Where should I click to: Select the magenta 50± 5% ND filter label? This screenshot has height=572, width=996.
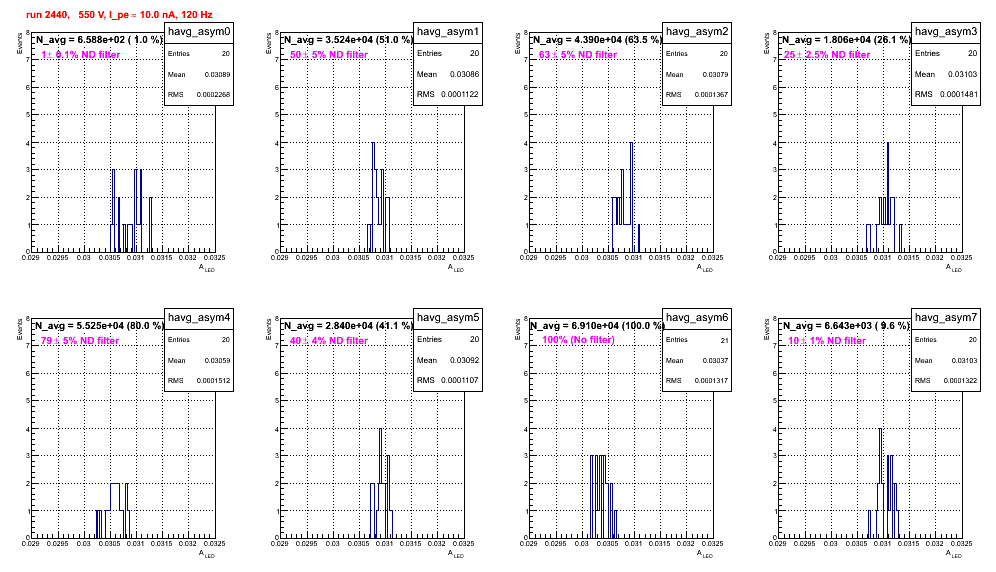[329, 55]
